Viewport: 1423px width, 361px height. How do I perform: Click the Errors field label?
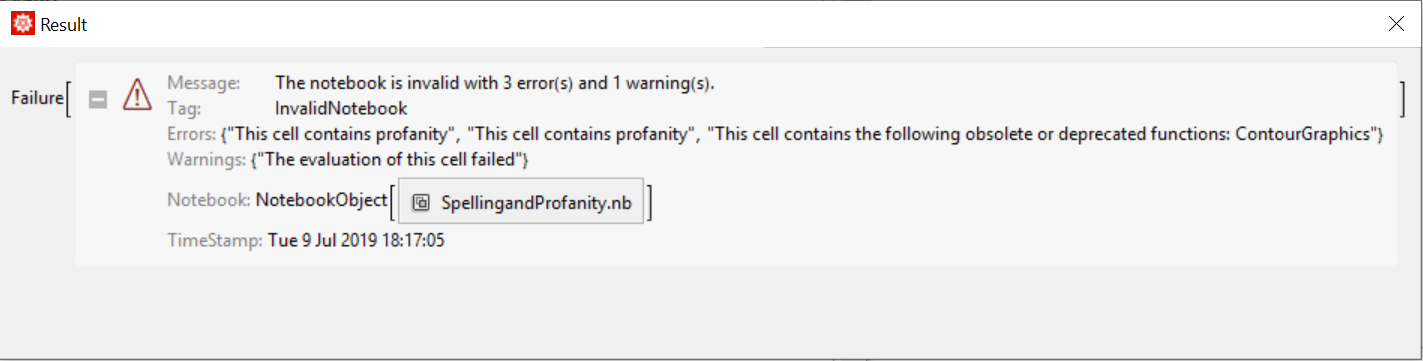(192, 134)
